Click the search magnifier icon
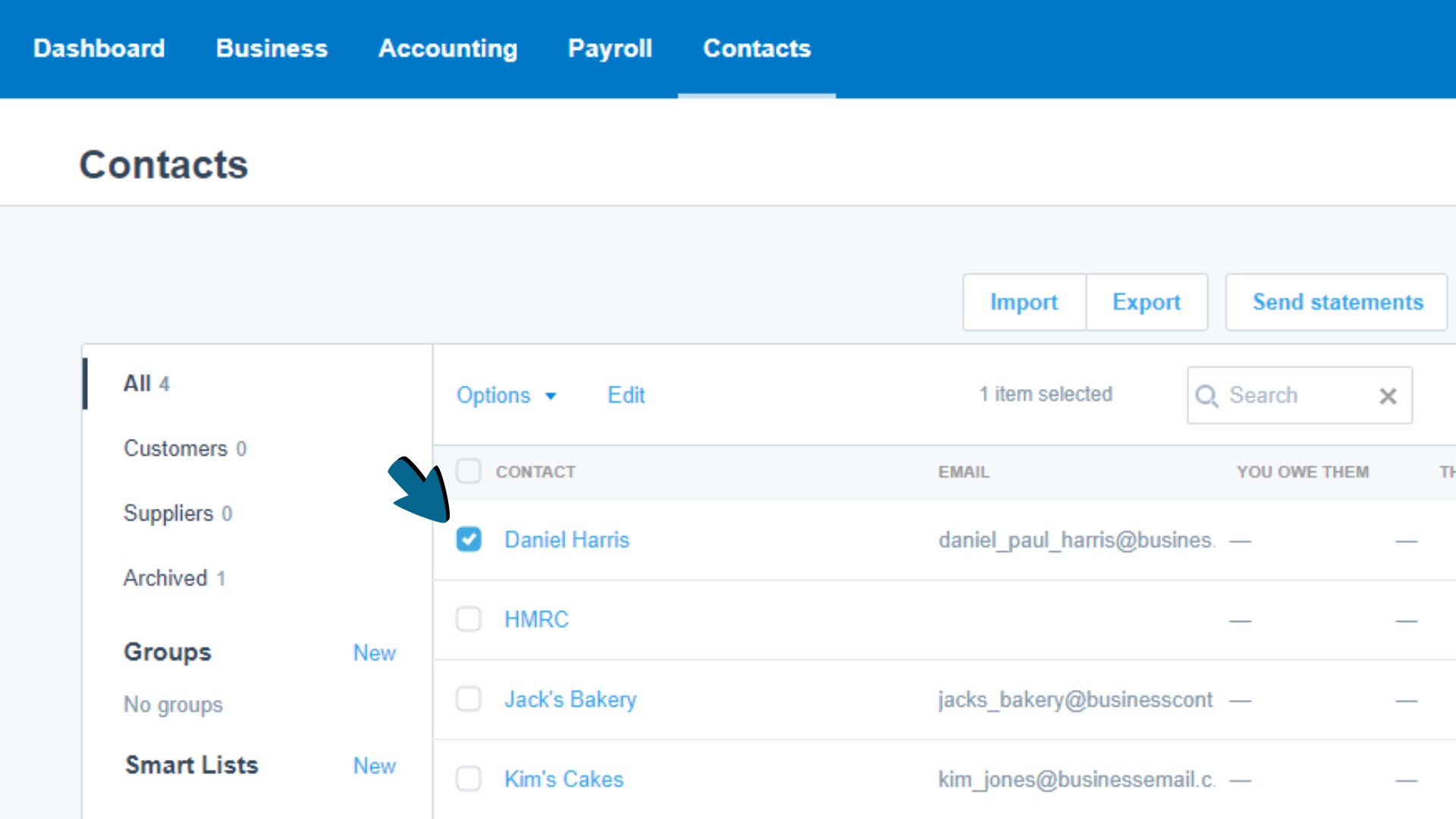The height and width of the screenshot is (819, 1456). pos(1207,395)
